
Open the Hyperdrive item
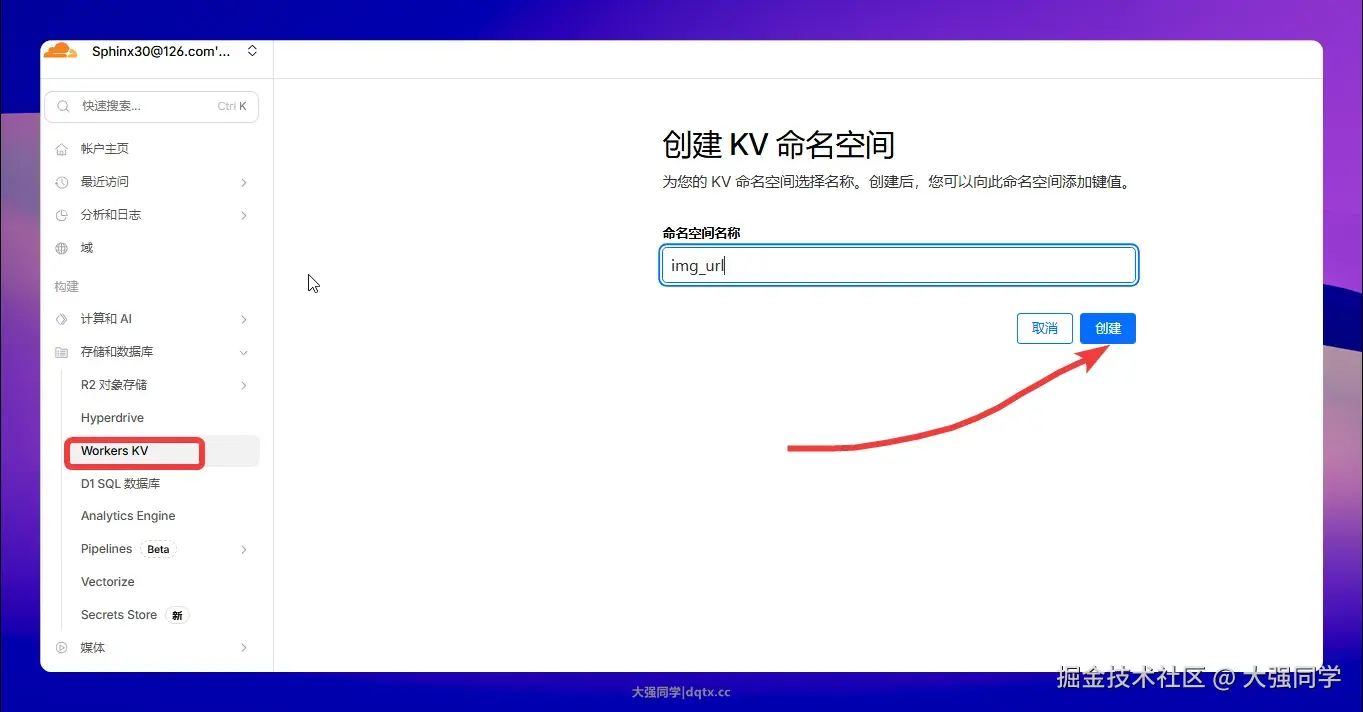tap(112, 418)
